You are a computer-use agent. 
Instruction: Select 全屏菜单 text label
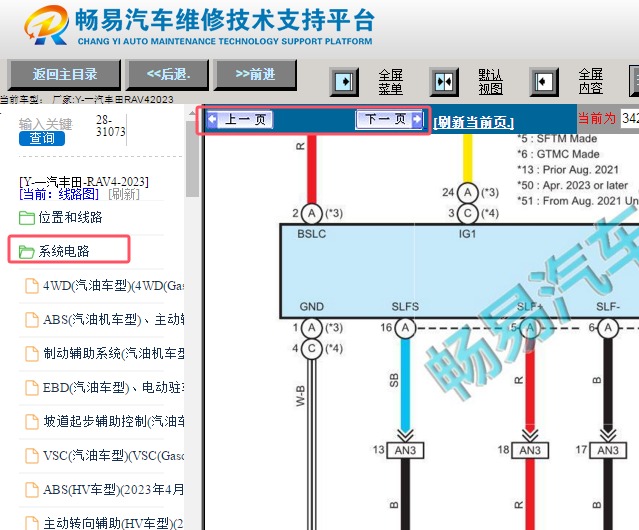pyautogui.click(x=390, y=82)
